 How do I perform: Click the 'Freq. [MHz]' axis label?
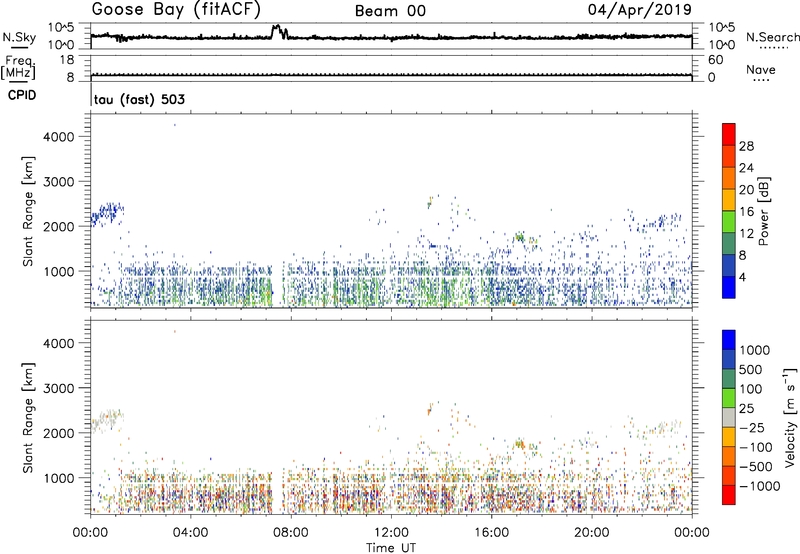[20, 67]
